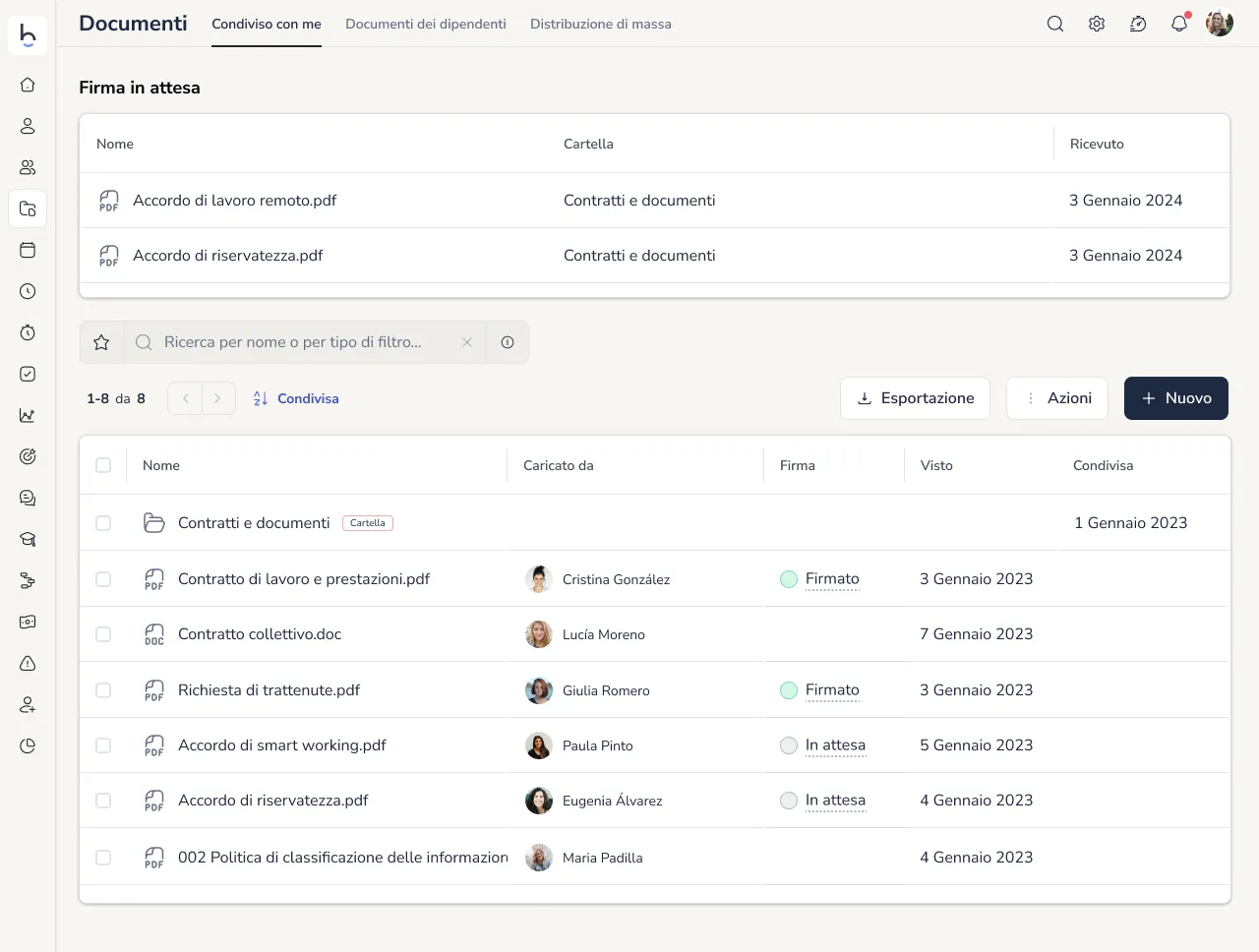Open the user avatar menu

[1220, 24]
